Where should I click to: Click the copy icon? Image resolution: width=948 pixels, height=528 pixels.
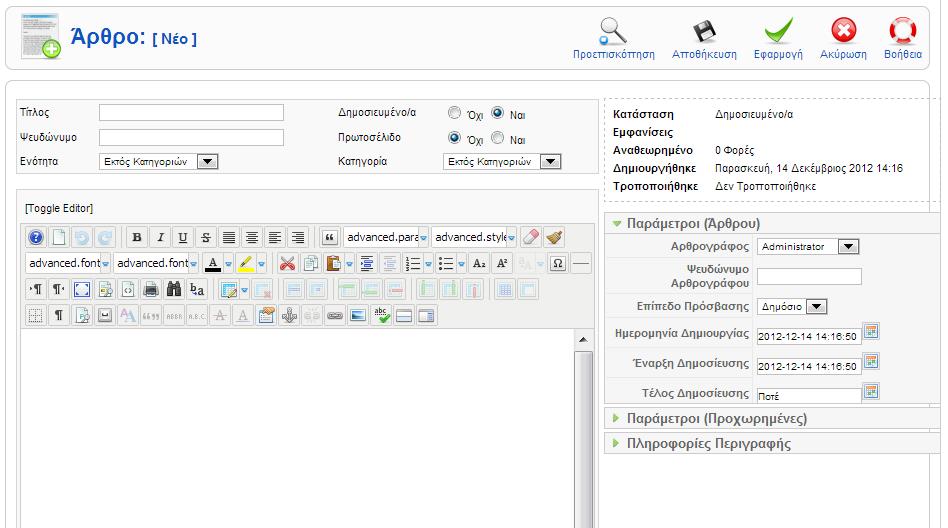(311, 263)
